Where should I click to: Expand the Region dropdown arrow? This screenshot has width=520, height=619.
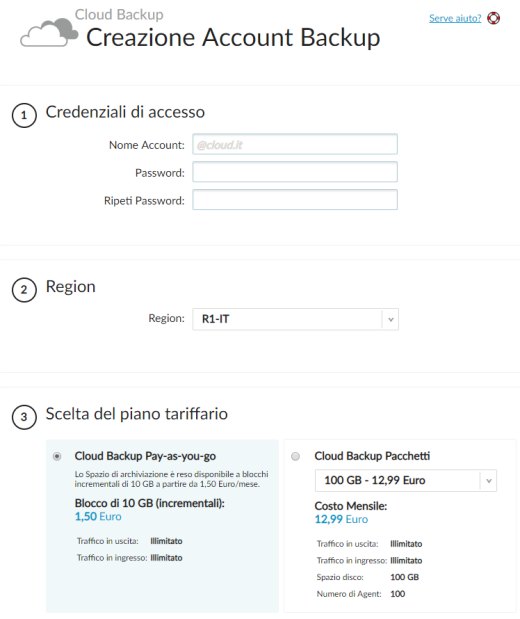click(390, 319)
